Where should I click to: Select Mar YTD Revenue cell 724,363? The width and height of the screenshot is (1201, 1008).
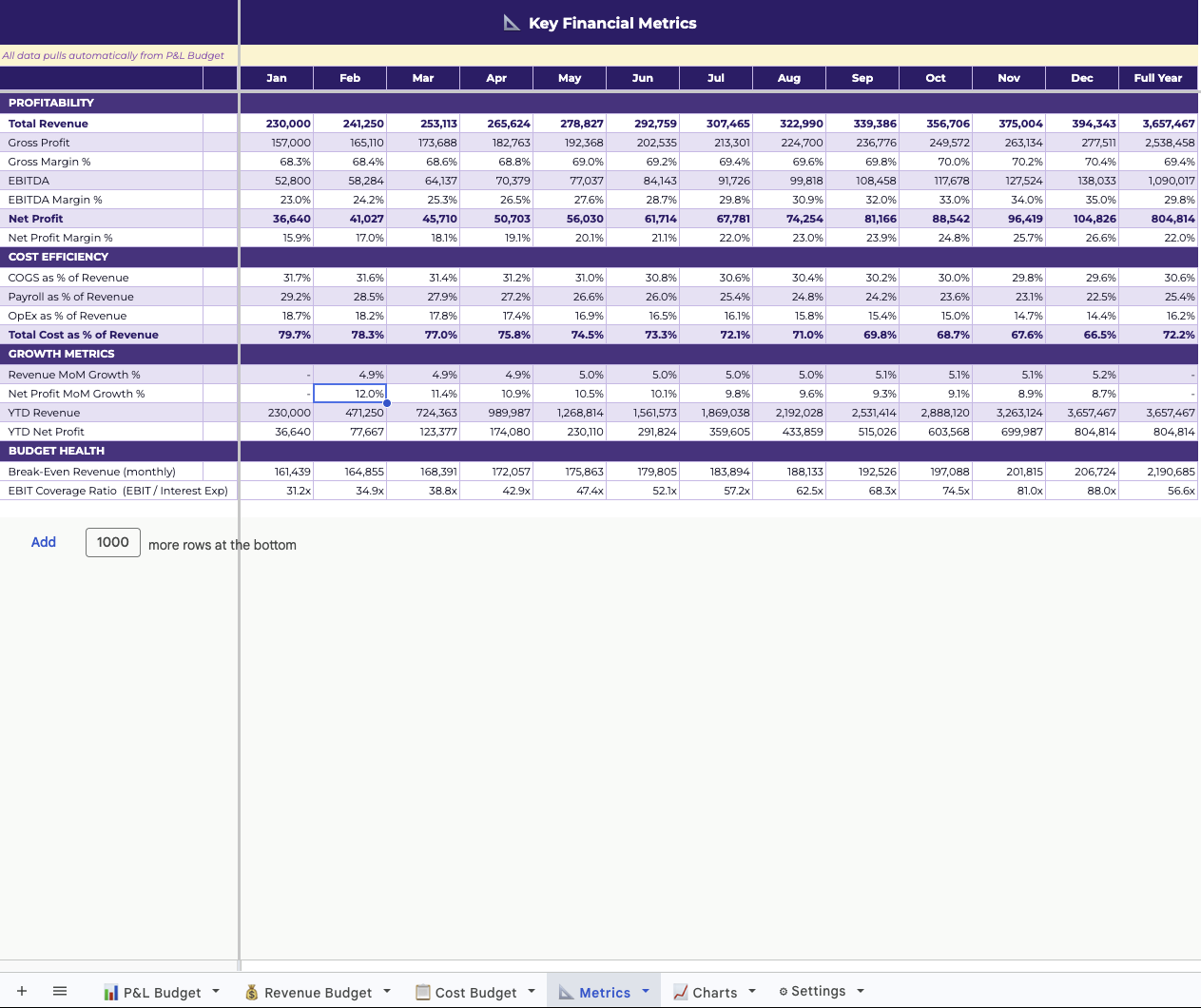(x=423, y=413)
